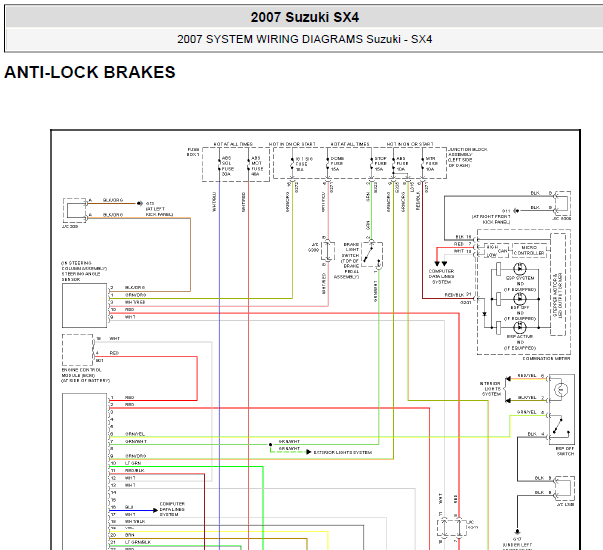
Task: Click the ESP OFF switch contact symbol
Action: pos(560,428)
